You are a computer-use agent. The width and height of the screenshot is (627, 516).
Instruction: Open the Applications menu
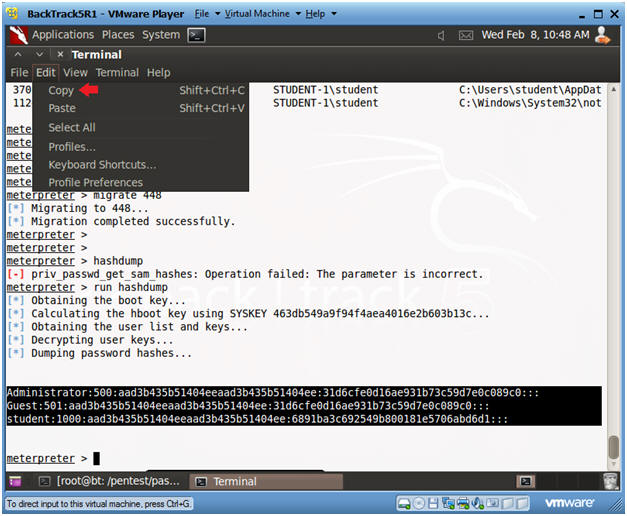coord(63,35)
